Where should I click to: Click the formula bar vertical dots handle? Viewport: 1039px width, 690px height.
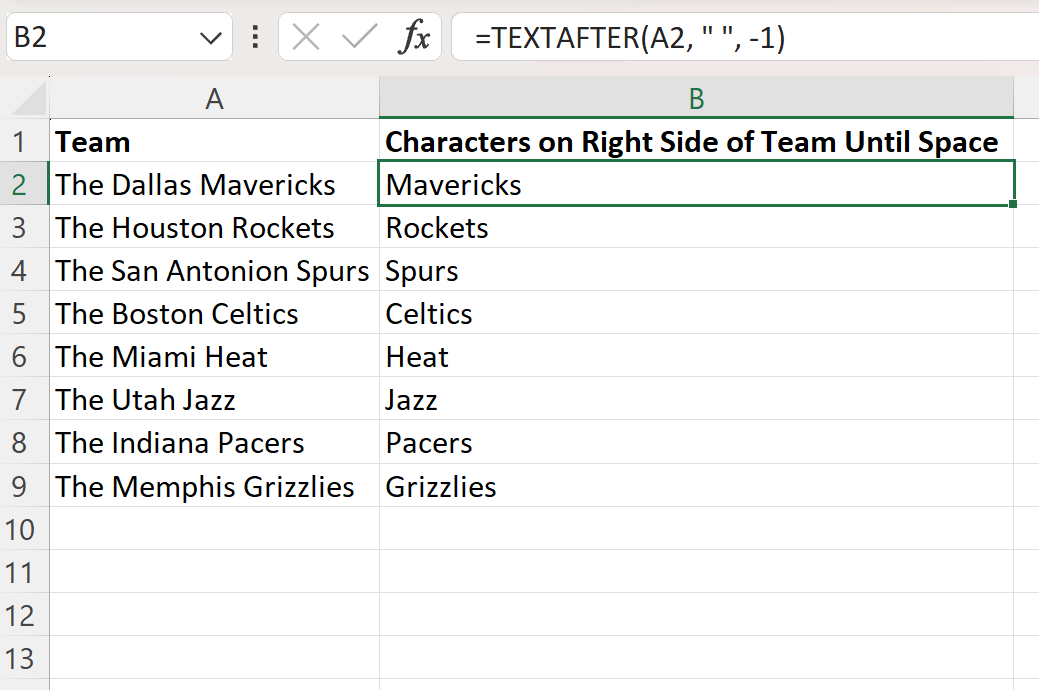(255, 37)
